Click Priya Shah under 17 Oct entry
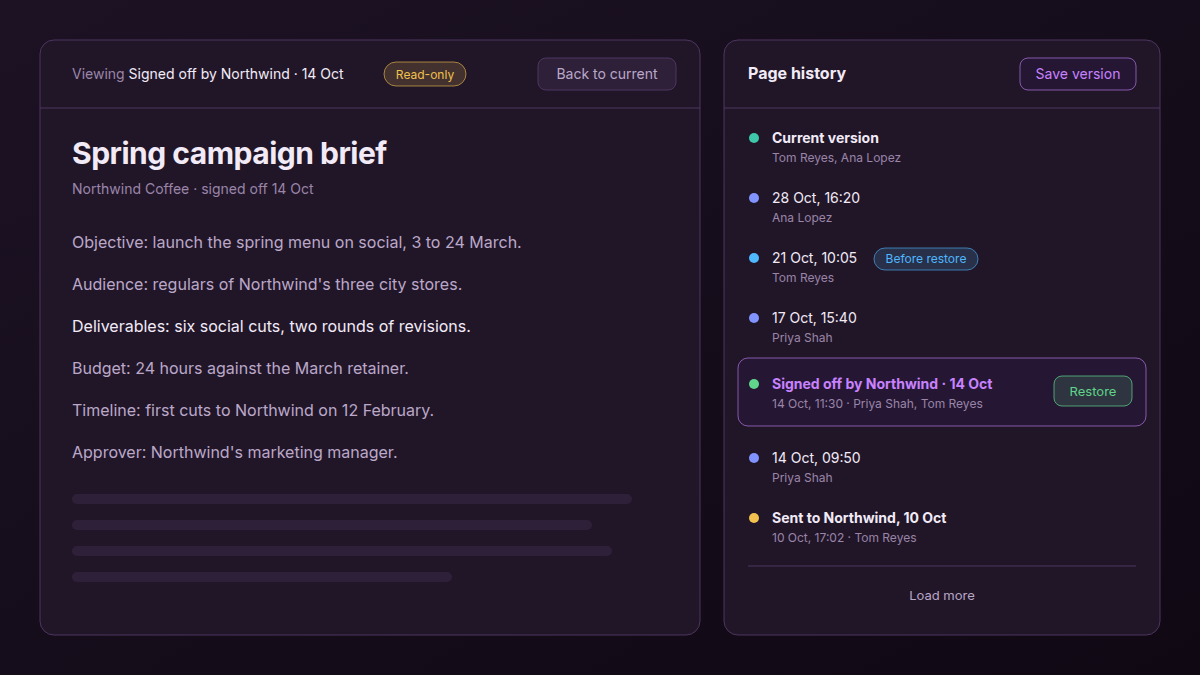The height and width of the screenshot is (675, 1200). tap(802, 338)
